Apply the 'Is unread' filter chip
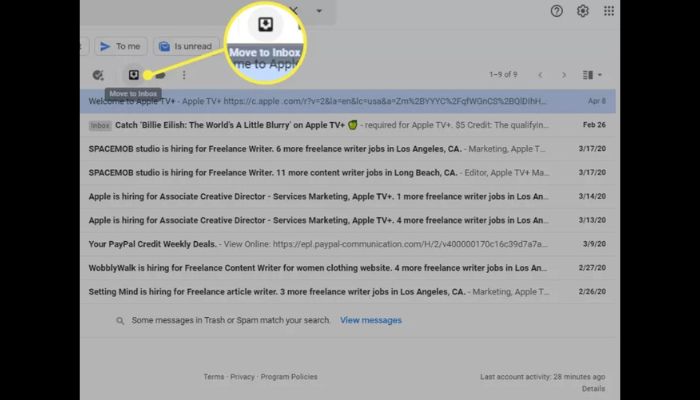700x400 pixels. pos(186,46)
